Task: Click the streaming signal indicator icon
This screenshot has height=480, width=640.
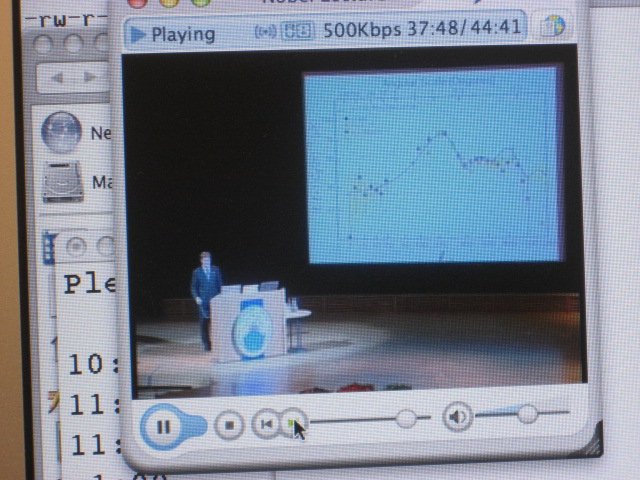Action: (x=266, y=32)
